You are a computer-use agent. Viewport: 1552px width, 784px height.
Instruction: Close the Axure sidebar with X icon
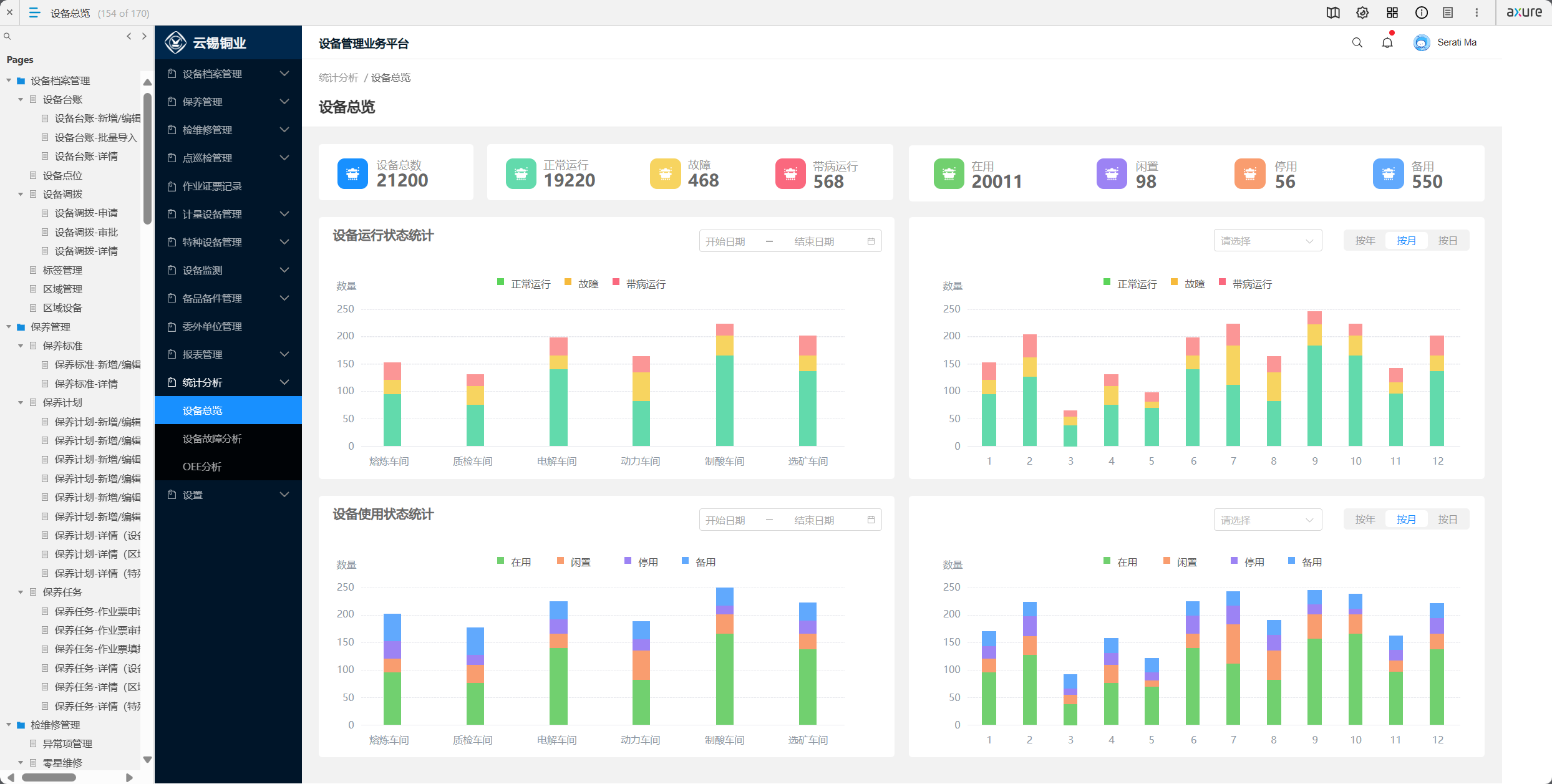pos(9,12)
